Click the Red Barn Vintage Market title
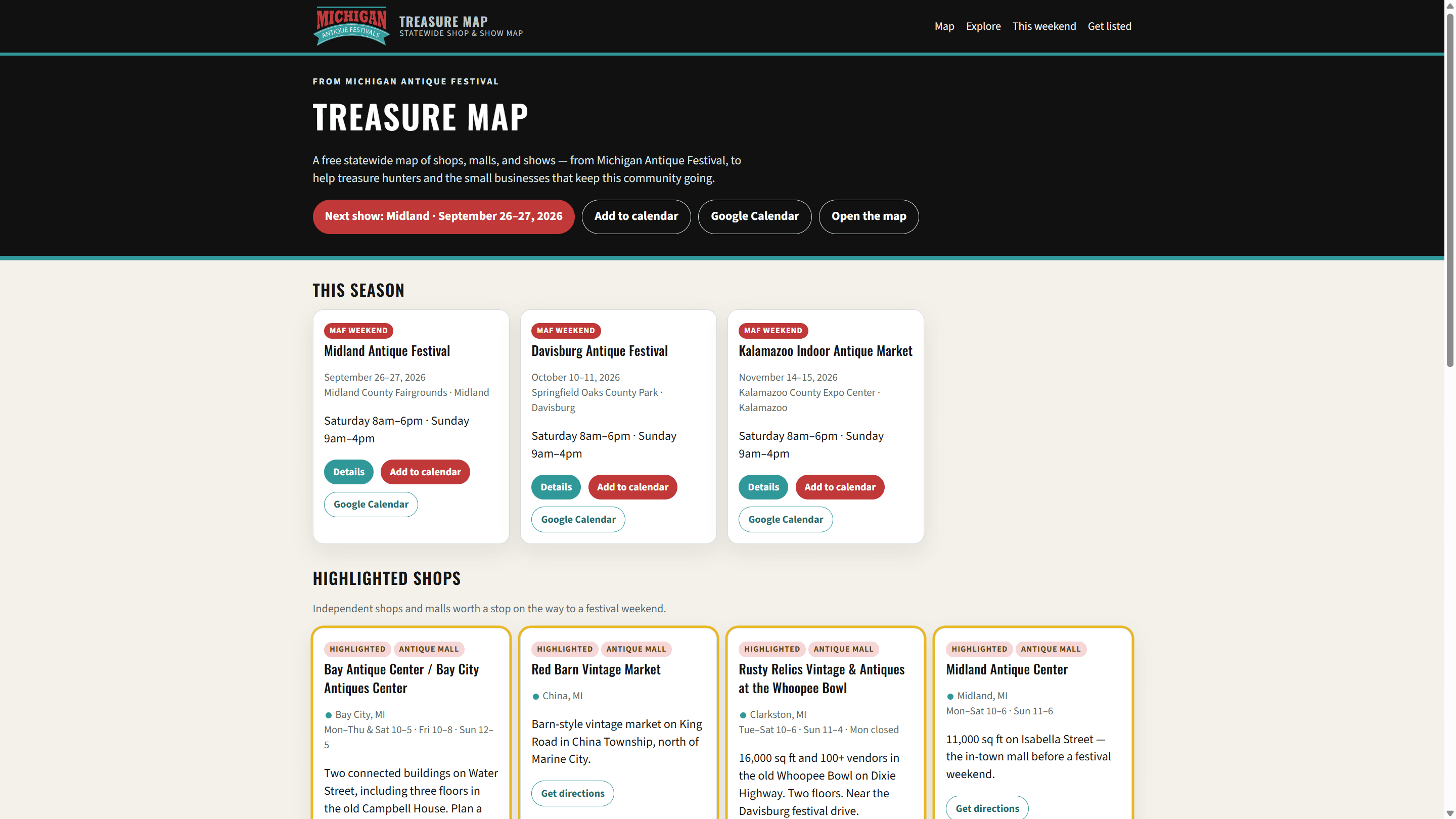1456x819 pixels. 596,670
